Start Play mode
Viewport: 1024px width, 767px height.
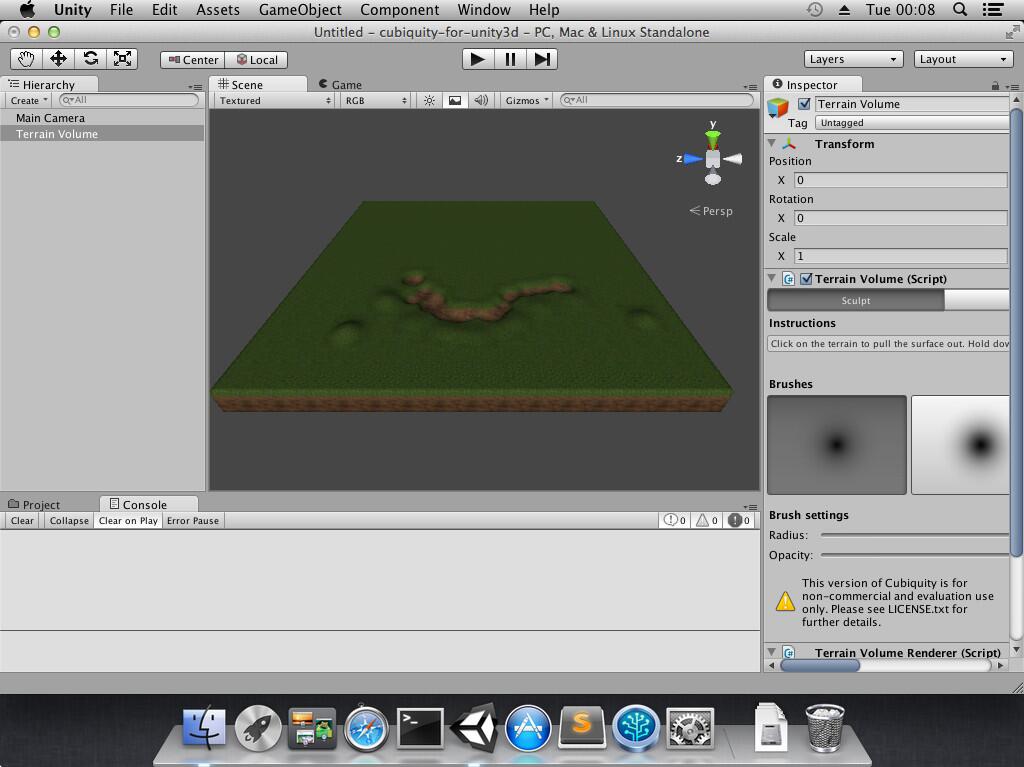[x=478, y=59]
